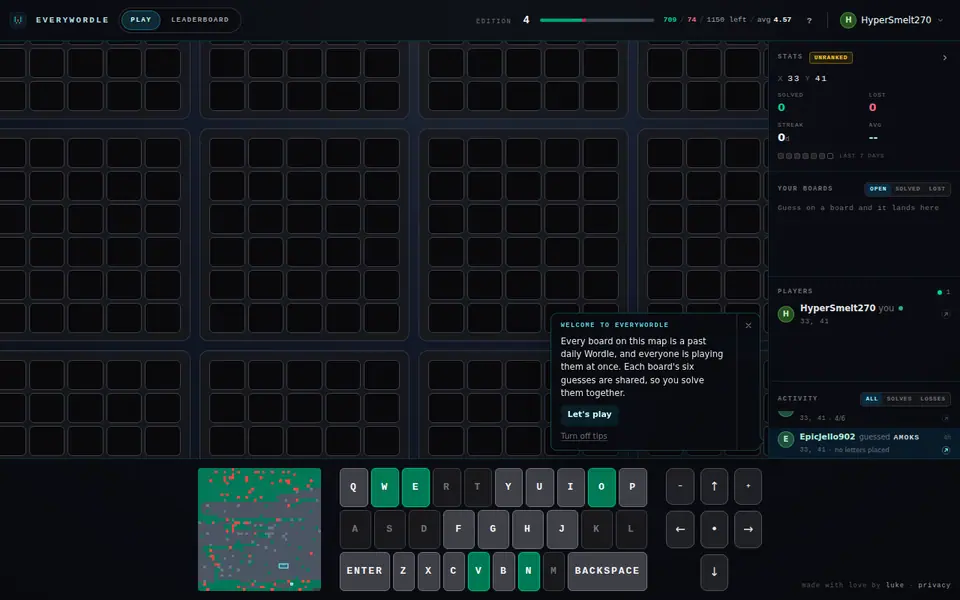This screenshot has height=600, width=960.
Task: Zoom out with the minus button
Action: [x=680, y=486]
